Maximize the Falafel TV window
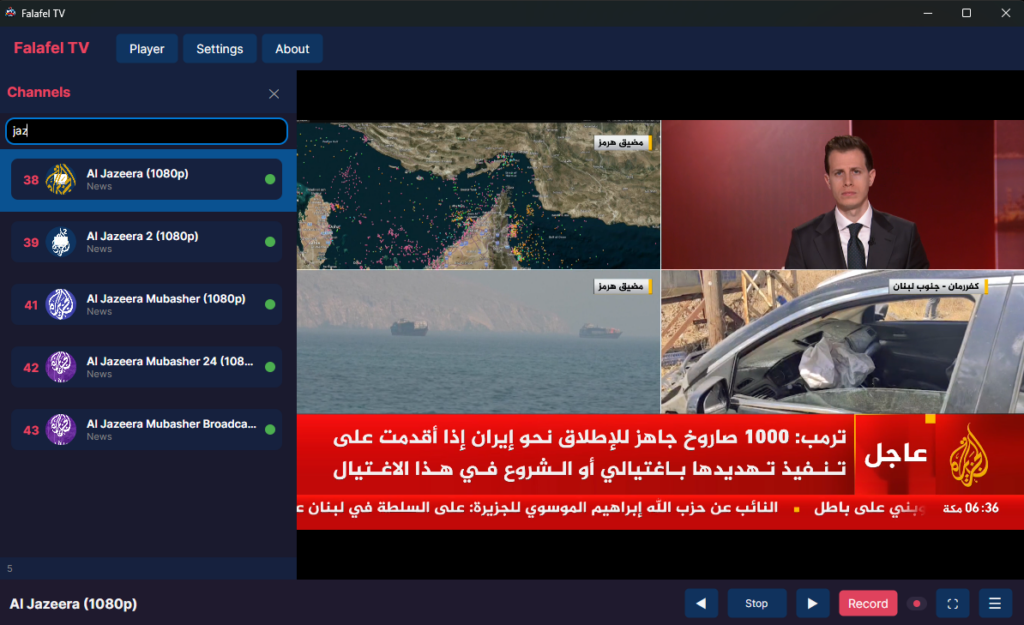Viewport: 1024px width, 625px height. point(967,13)
